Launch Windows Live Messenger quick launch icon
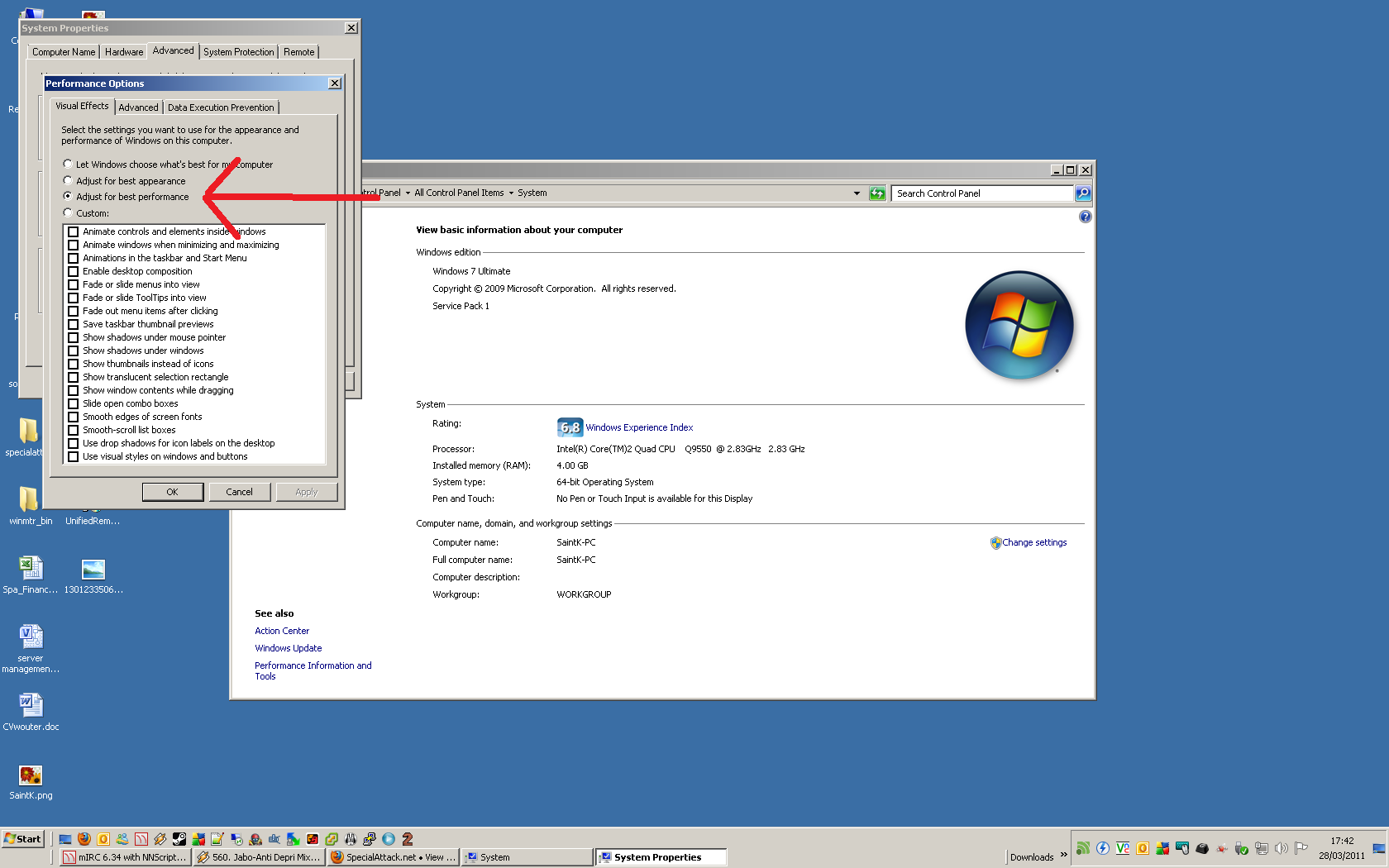The width and height of the screenshot is (1389, 868). (x=122, y=839)
